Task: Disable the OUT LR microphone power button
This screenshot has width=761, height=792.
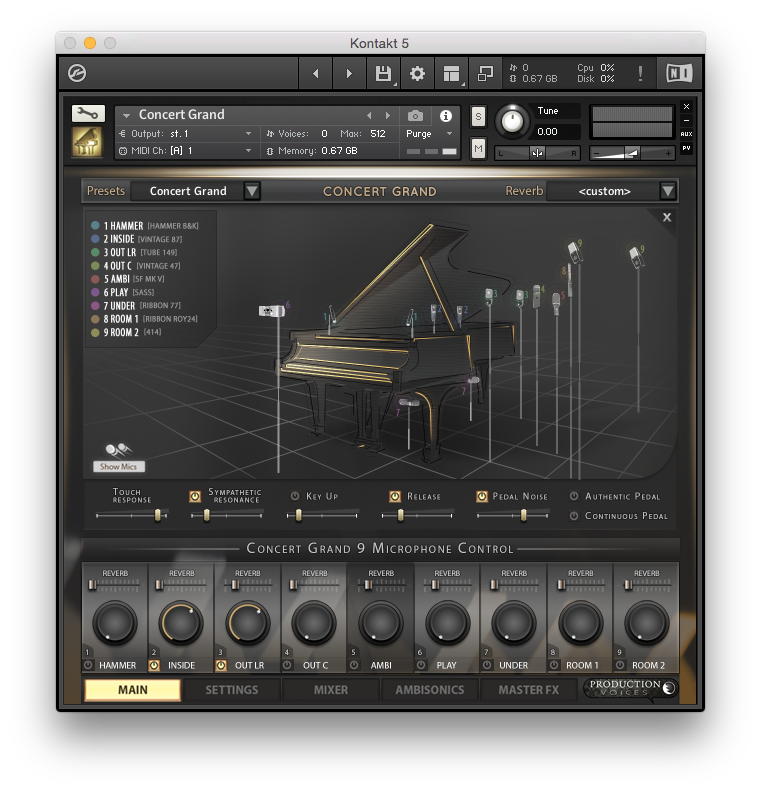Action: coord(221,665)
